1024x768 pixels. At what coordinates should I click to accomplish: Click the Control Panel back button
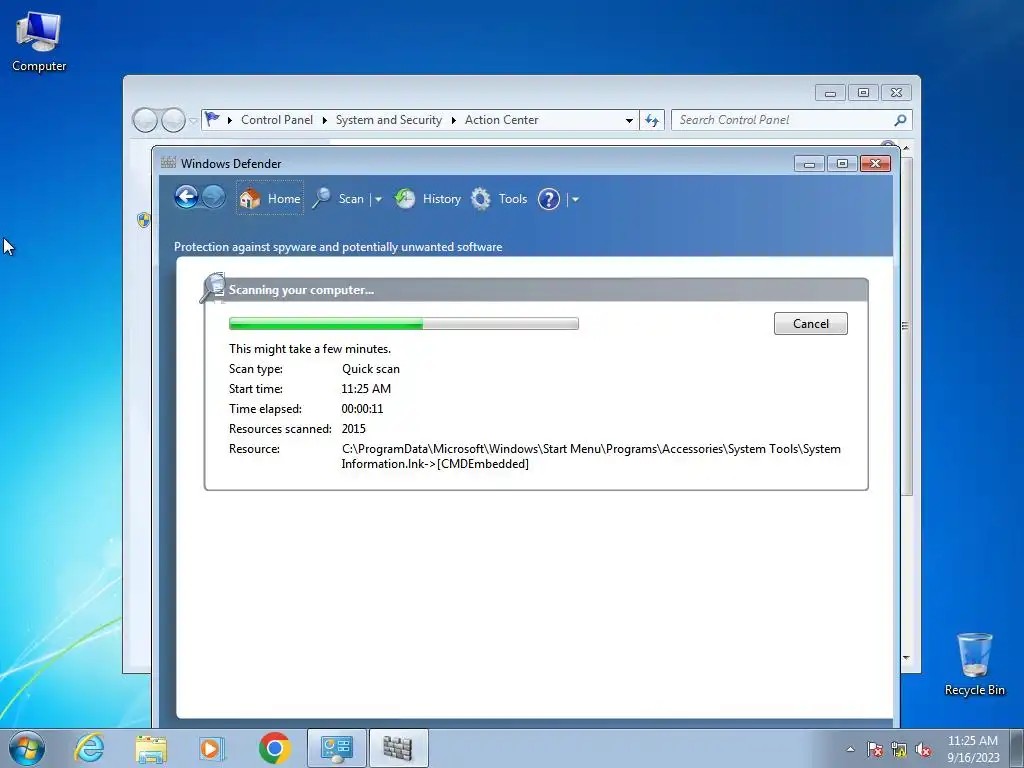coord(145,120)
